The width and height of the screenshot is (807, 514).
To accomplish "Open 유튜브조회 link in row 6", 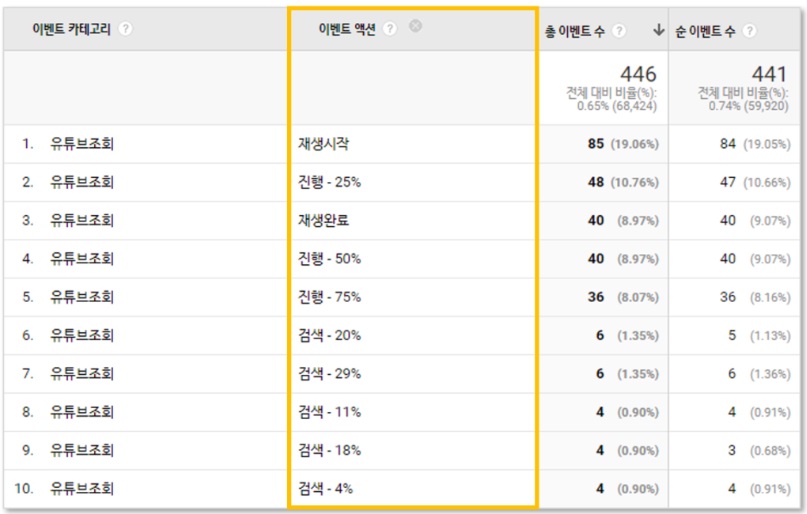I will 82,335.
